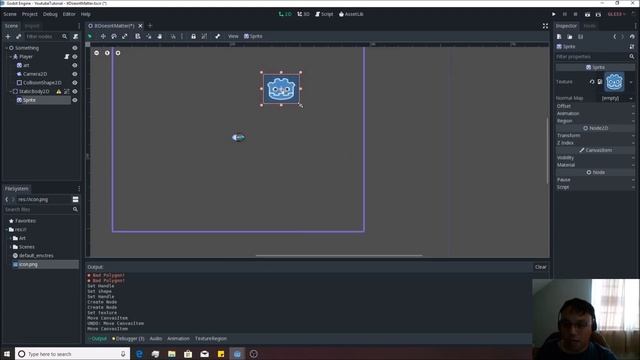Open bone/skeleton options icon in toolbar
The width and height of the screenshot is (640, 360).
(x=218, y=36)
